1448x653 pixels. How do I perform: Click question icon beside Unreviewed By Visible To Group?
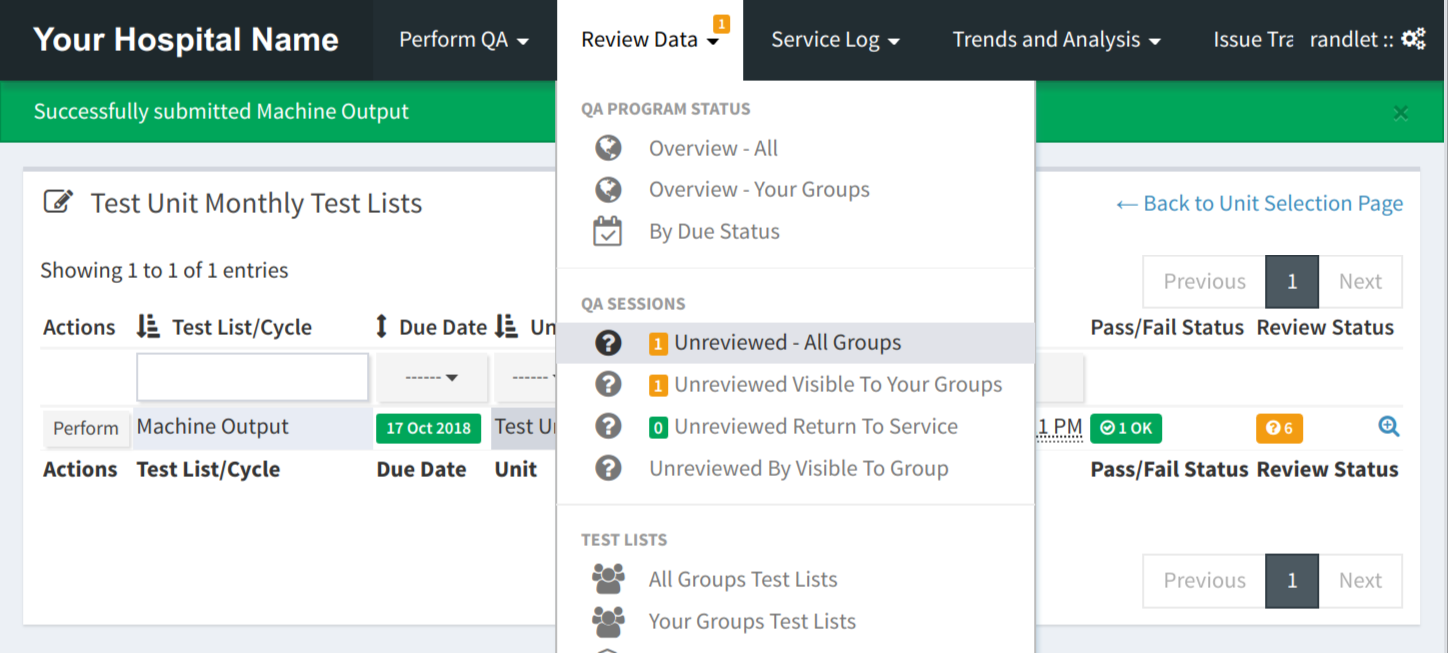[608, 468]
